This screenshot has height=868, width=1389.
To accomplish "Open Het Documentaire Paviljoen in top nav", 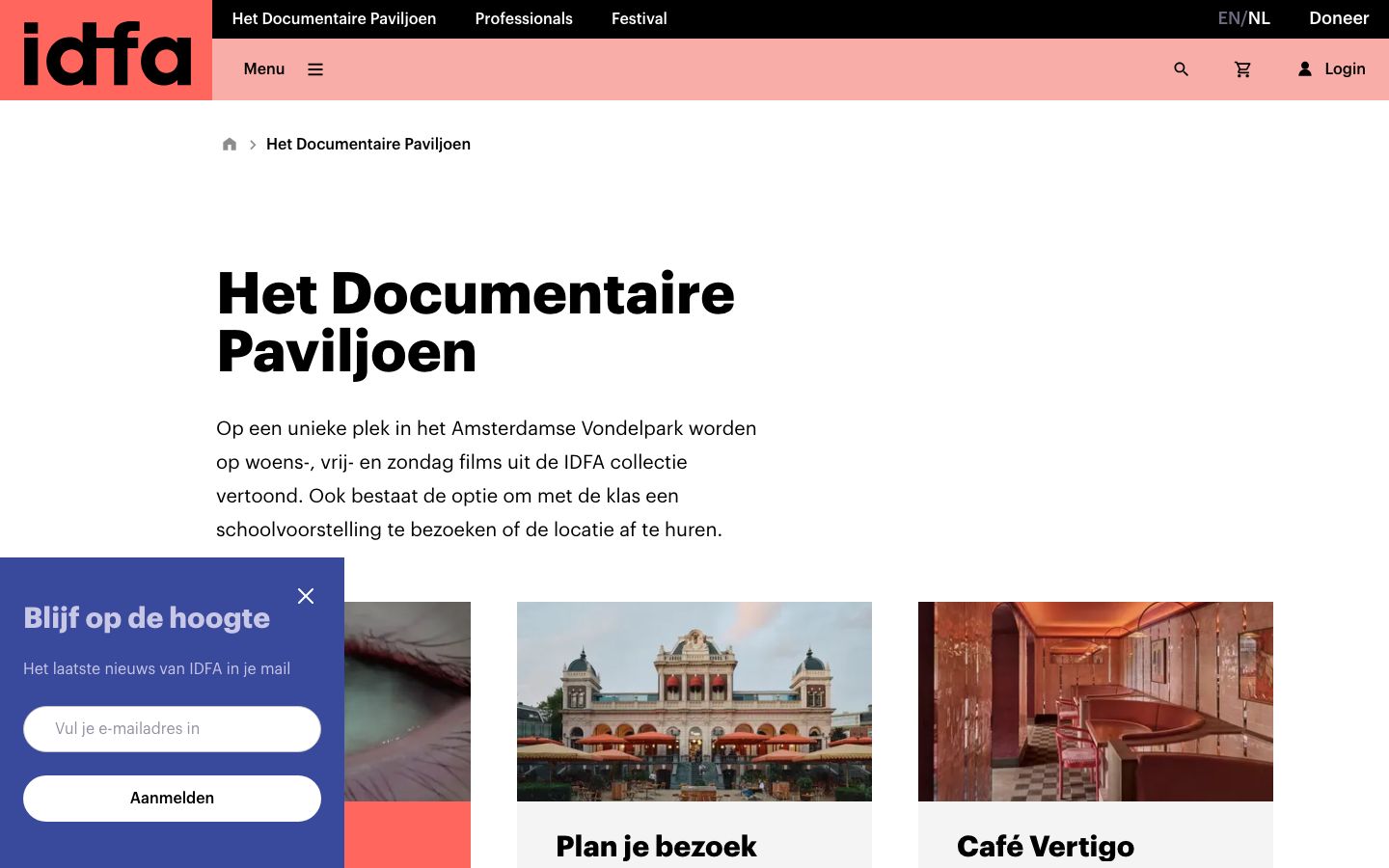I will (334, 18).
